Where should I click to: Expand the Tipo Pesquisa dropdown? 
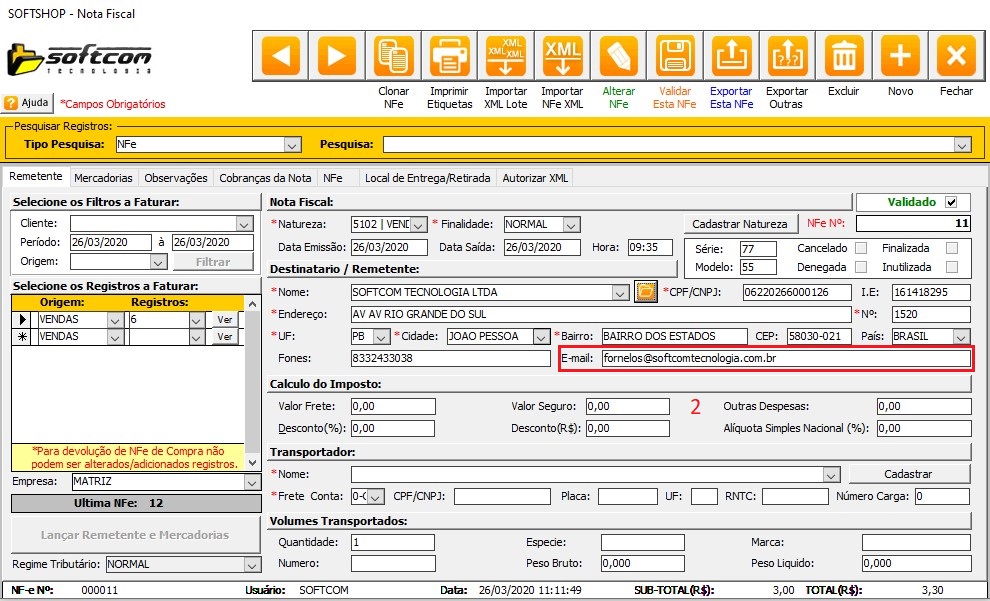click(x=291, y=145)
